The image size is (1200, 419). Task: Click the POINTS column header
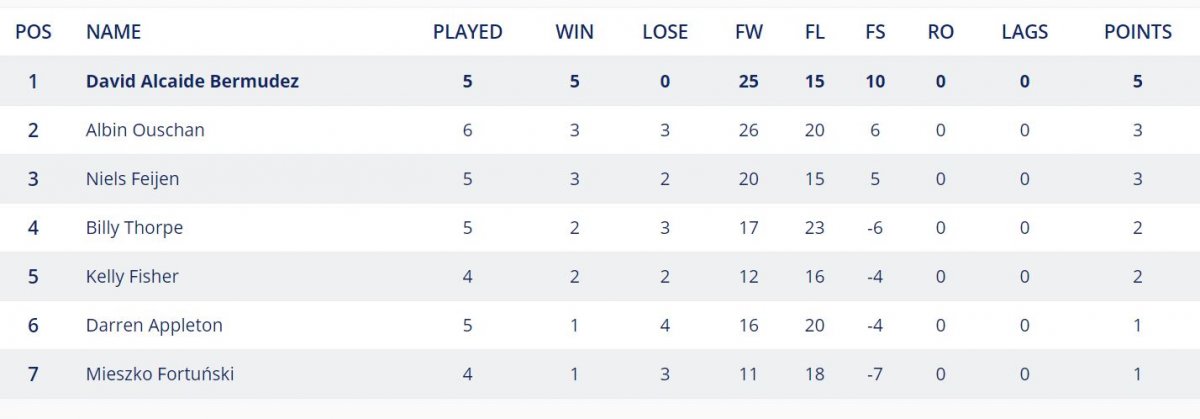[x=1137, y=32]
